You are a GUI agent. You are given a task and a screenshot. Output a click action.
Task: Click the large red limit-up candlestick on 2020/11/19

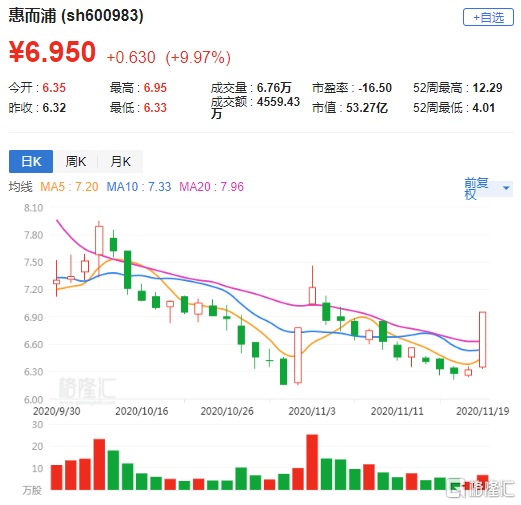(x=482, y=340)
